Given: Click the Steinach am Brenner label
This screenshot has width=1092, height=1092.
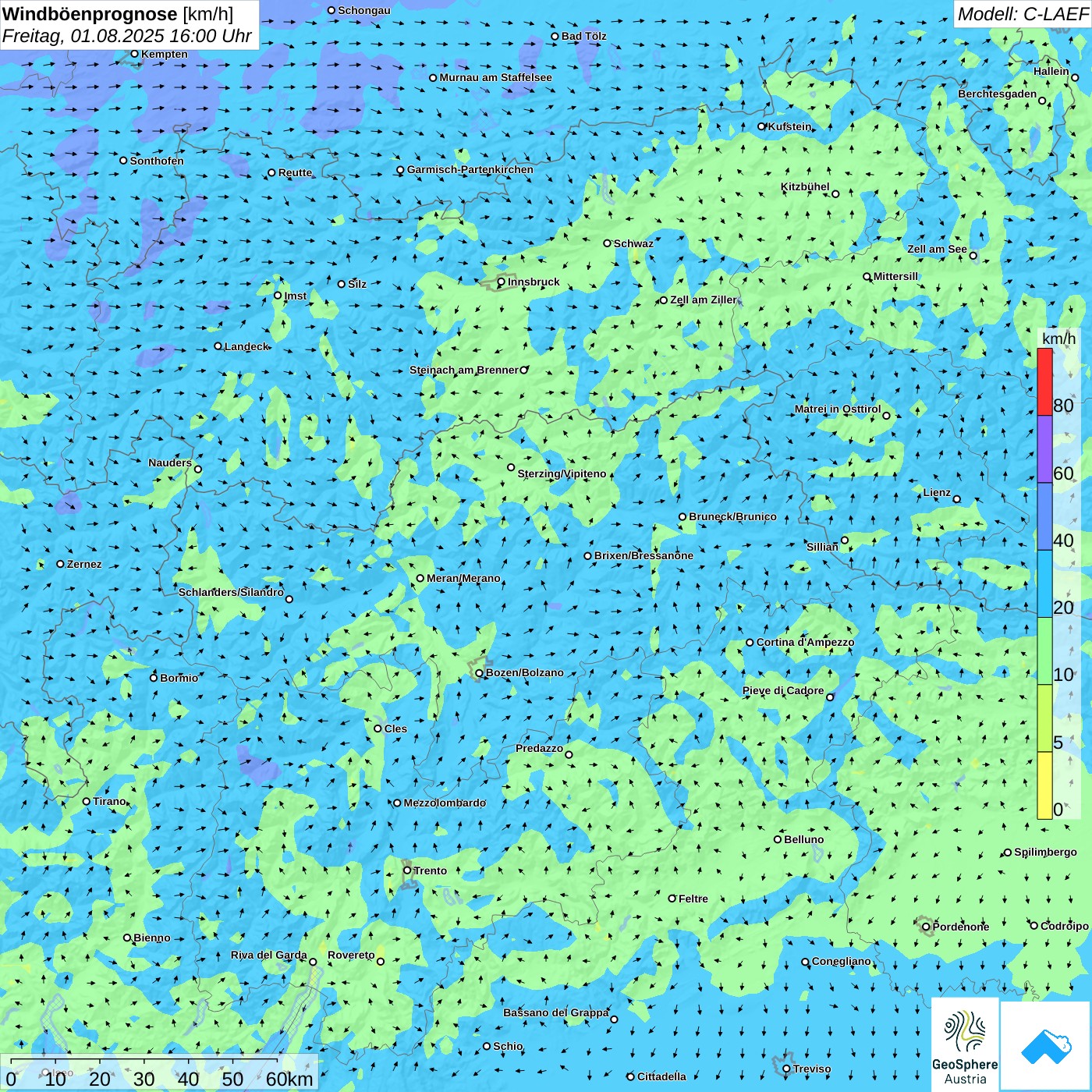Looking at the screenshot, I should (464, 370).
